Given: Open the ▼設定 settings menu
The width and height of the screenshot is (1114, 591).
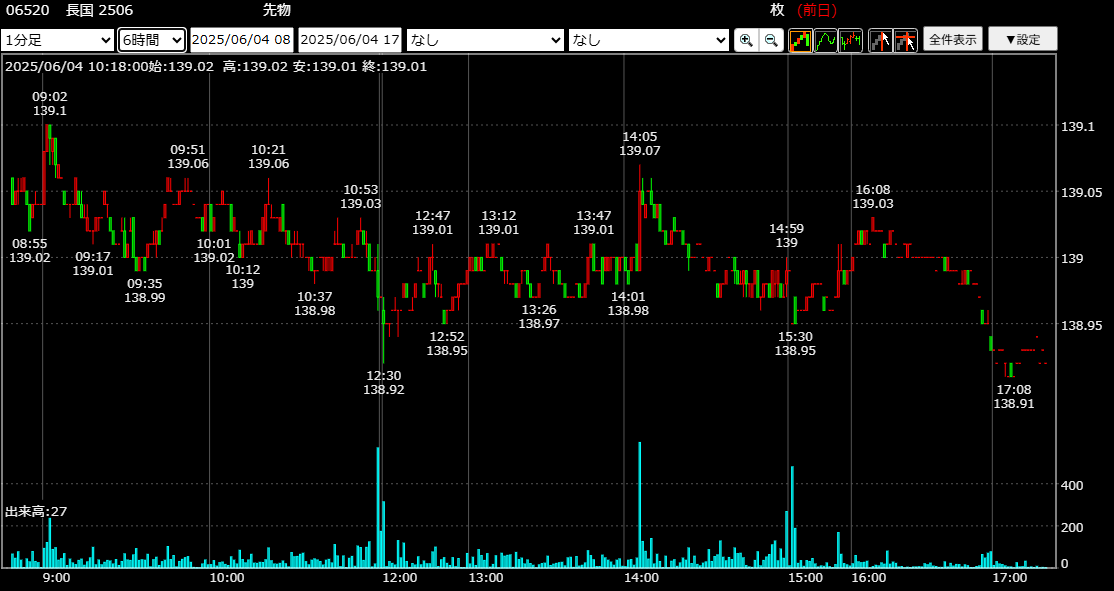Looking at the screenshot, I should click(1022, 39).
